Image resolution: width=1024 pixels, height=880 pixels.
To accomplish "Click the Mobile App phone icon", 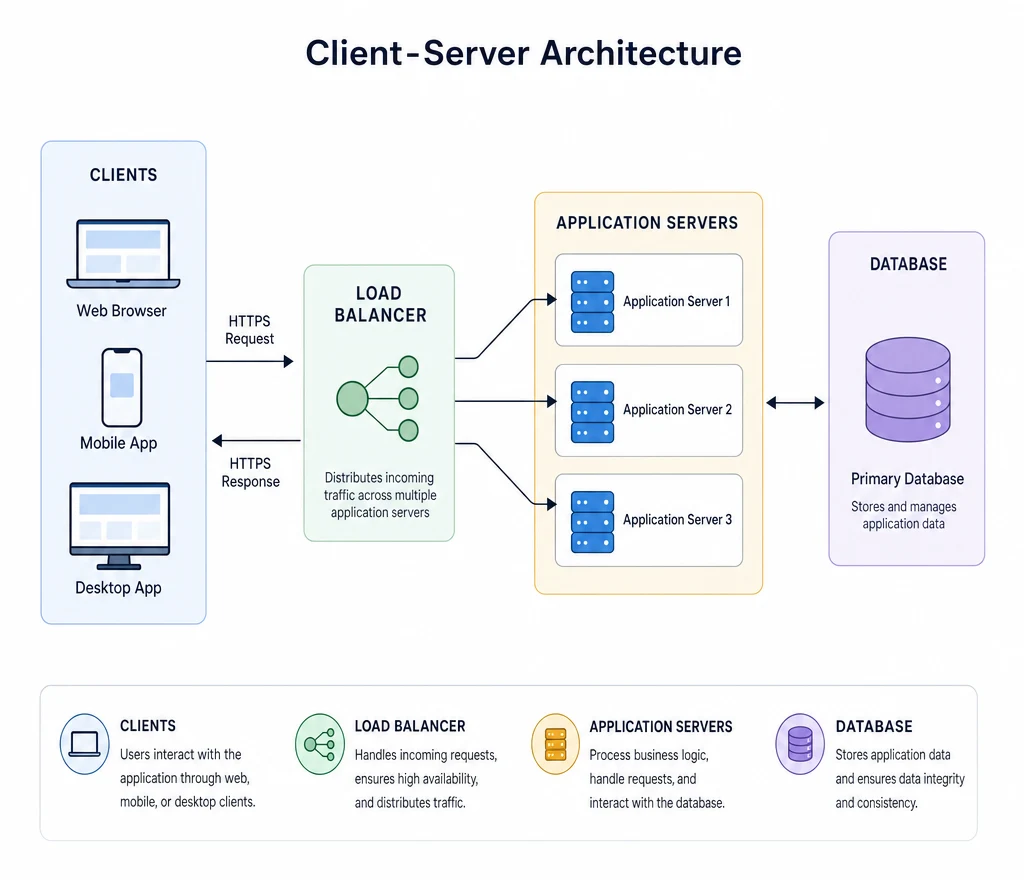I will (x=121, y=387).
